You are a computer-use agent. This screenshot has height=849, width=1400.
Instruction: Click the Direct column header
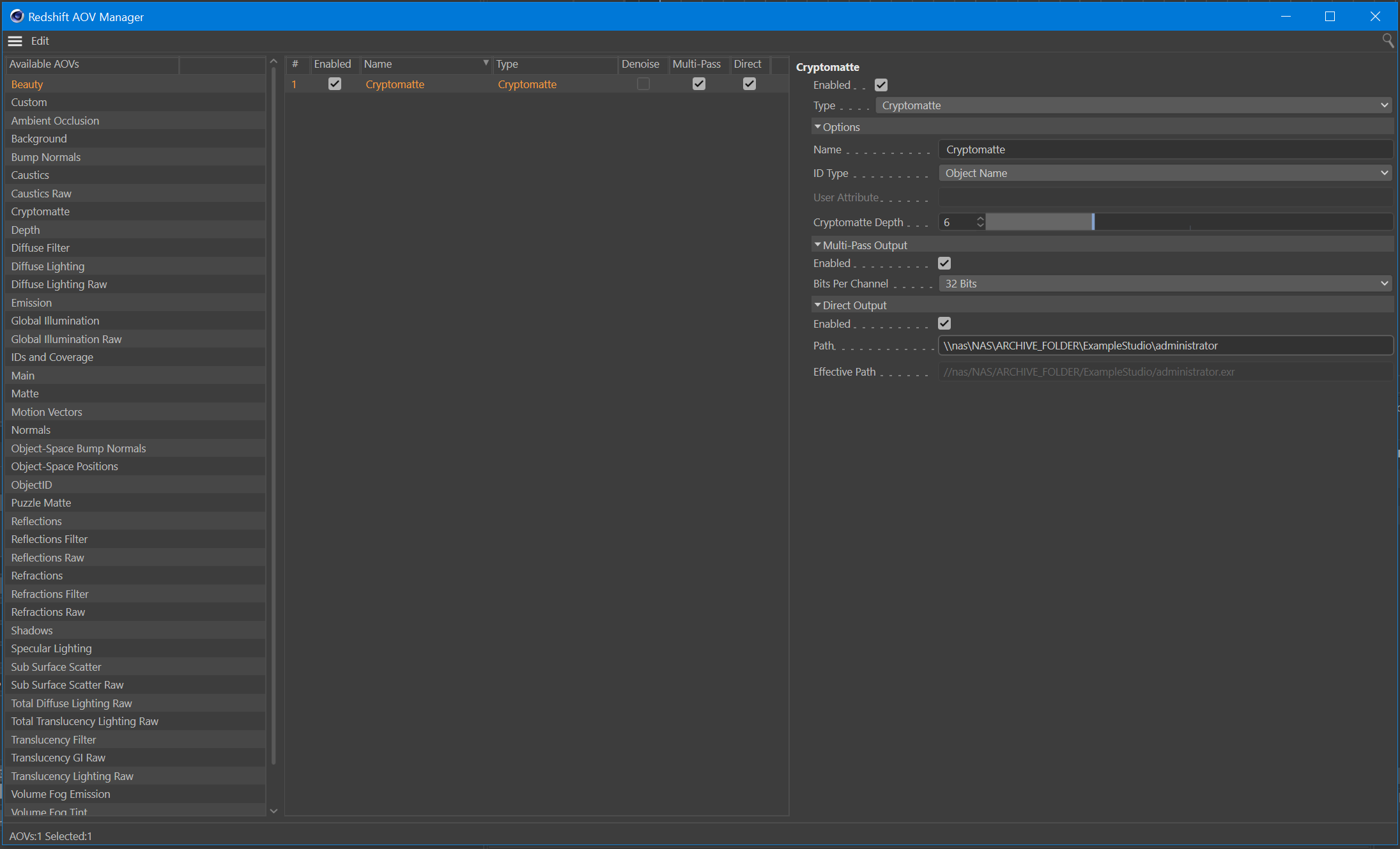click(750, 64)
